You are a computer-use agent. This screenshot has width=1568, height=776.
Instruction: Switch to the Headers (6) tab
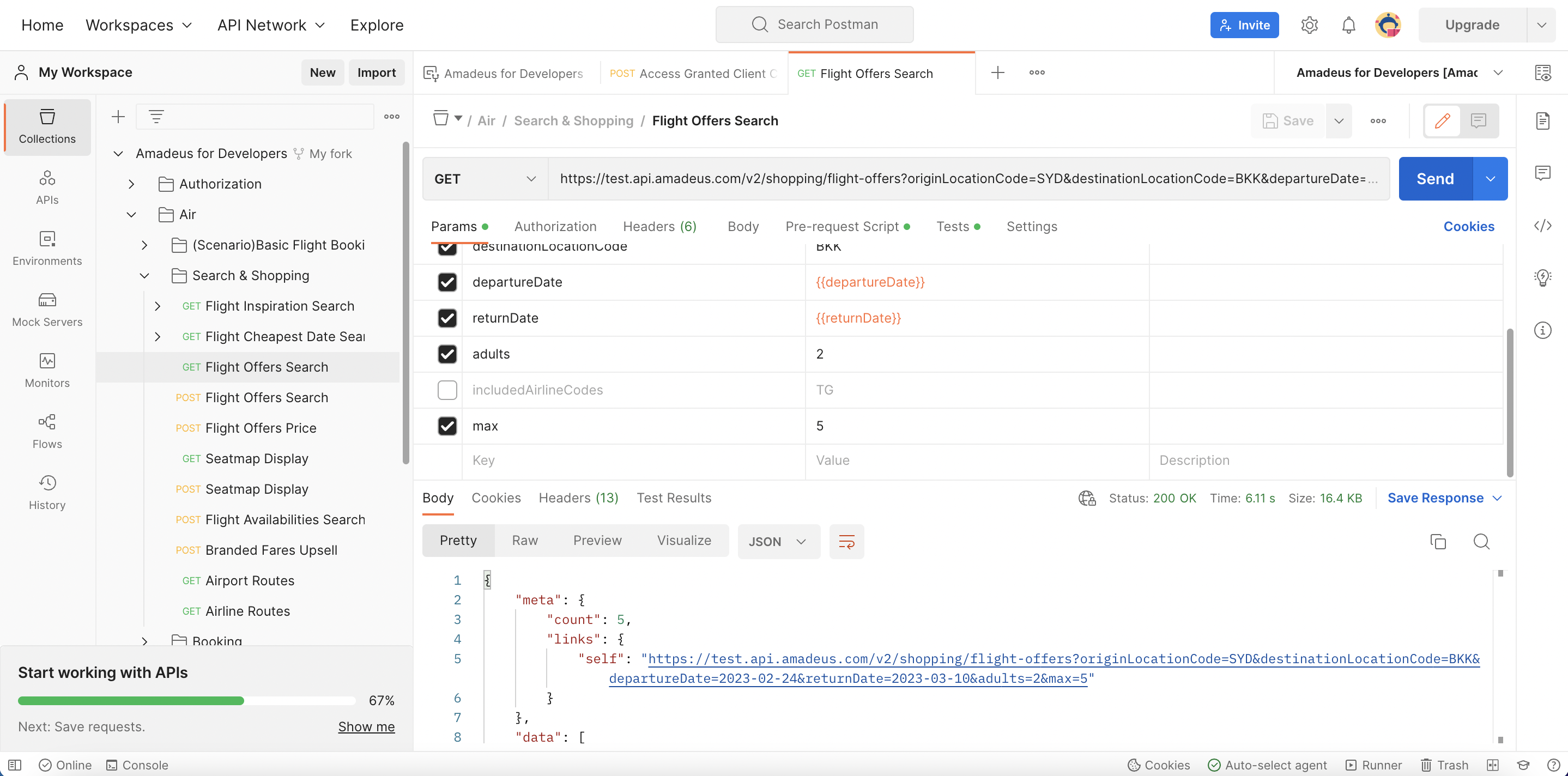(x=660, y=226)
